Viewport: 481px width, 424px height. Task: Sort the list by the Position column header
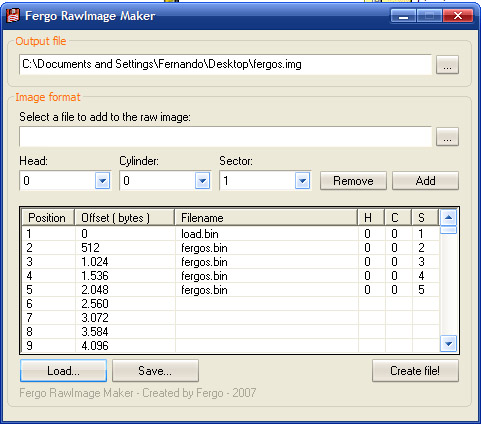point(48,218)
